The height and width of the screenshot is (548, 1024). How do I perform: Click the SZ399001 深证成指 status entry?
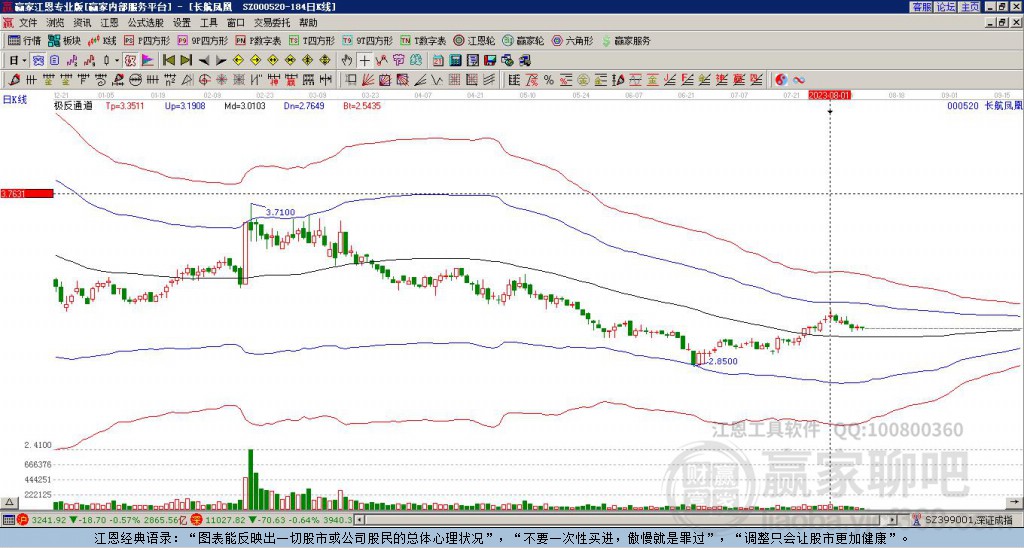pos(967,520)
